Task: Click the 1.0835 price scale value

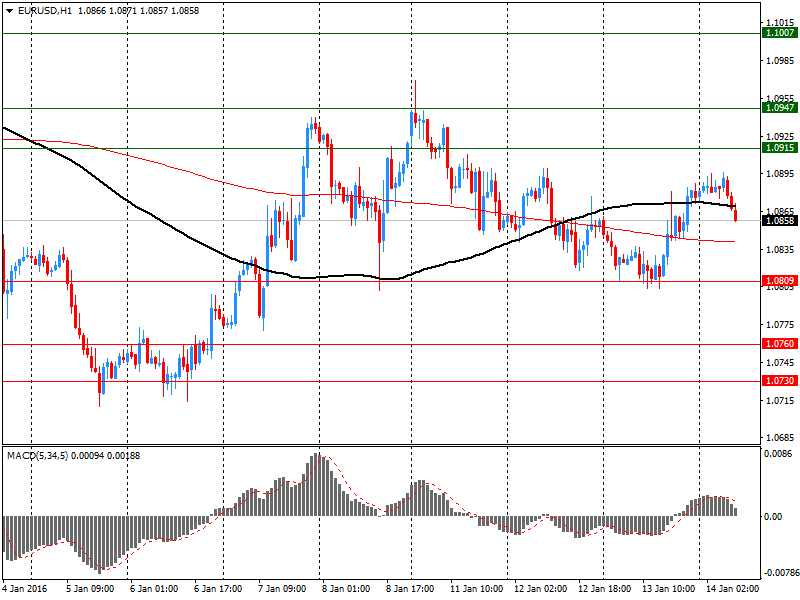Action: 781,249
